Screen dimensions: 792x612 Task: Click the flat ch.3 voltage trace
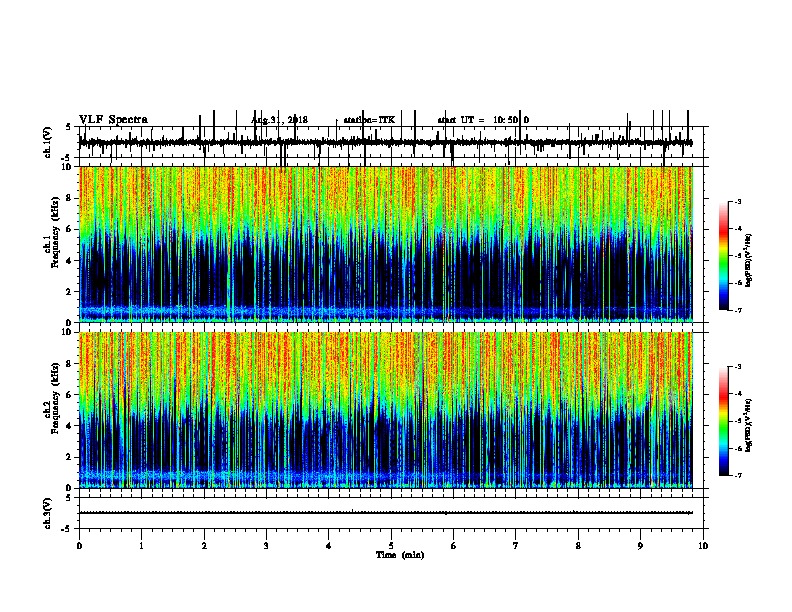point(386,513)
